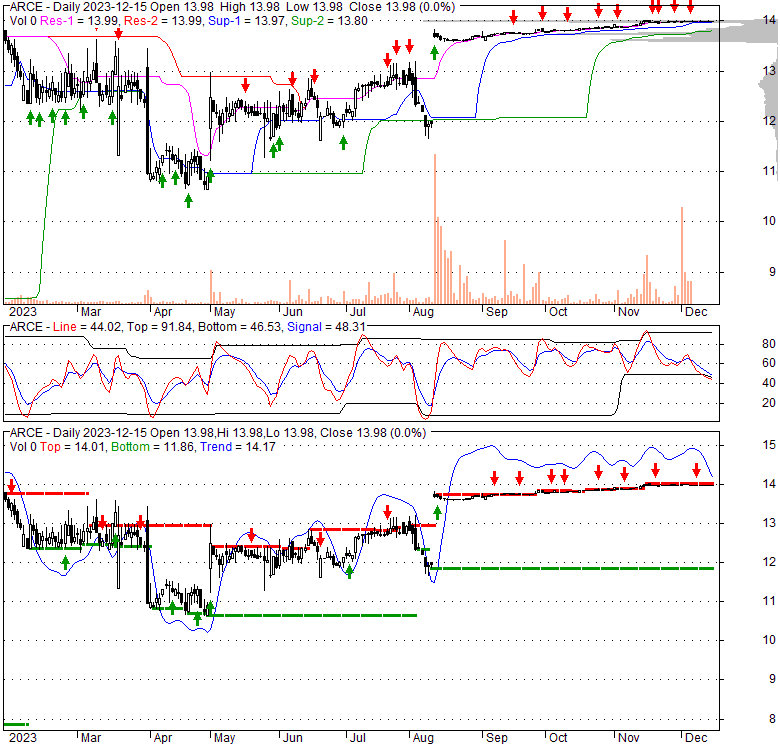Select the Top = 14.01 label in the bottom chart
The height and width of the screenshot is (745, 780).
coord(72,447)
